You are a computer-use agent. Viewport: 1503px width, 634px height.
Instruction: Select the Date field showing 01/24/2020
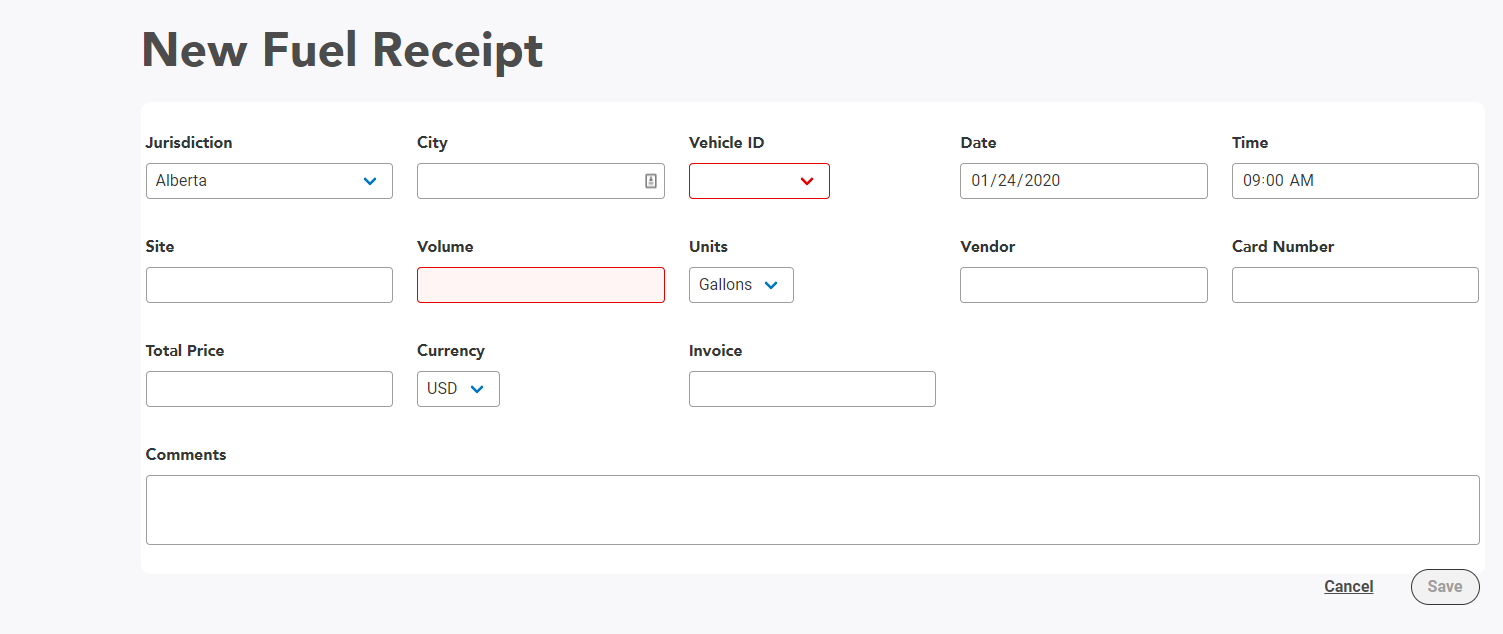pyautogui.click(x=1083, y=181)
